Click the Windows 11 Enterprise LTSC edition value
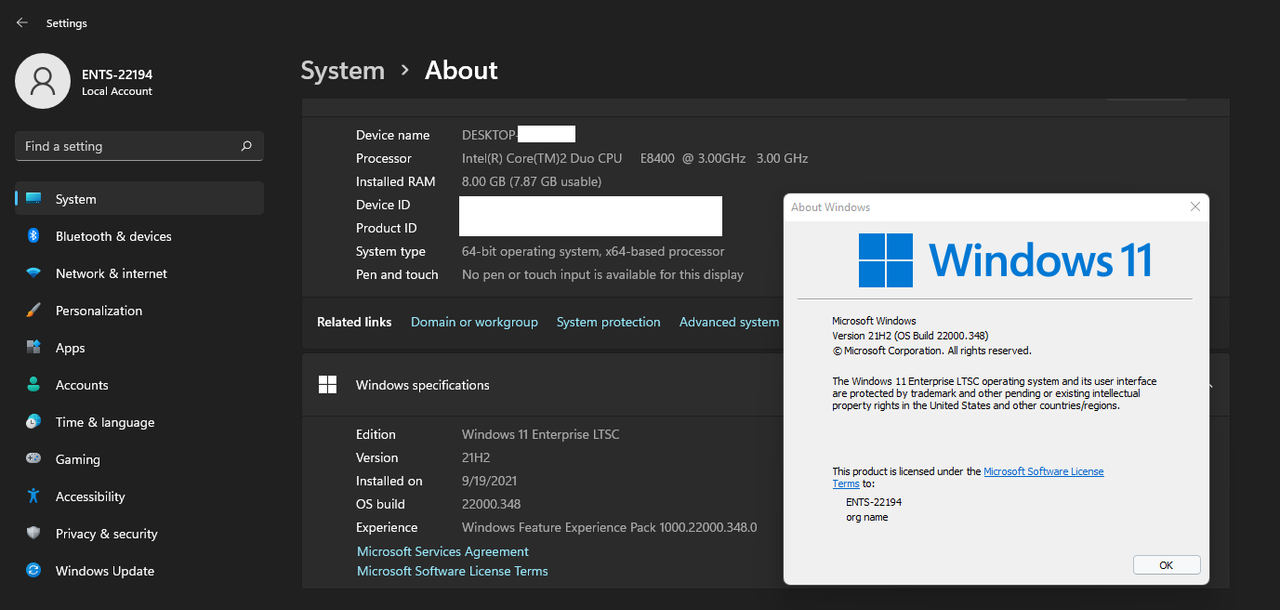 tap(540, 434)
